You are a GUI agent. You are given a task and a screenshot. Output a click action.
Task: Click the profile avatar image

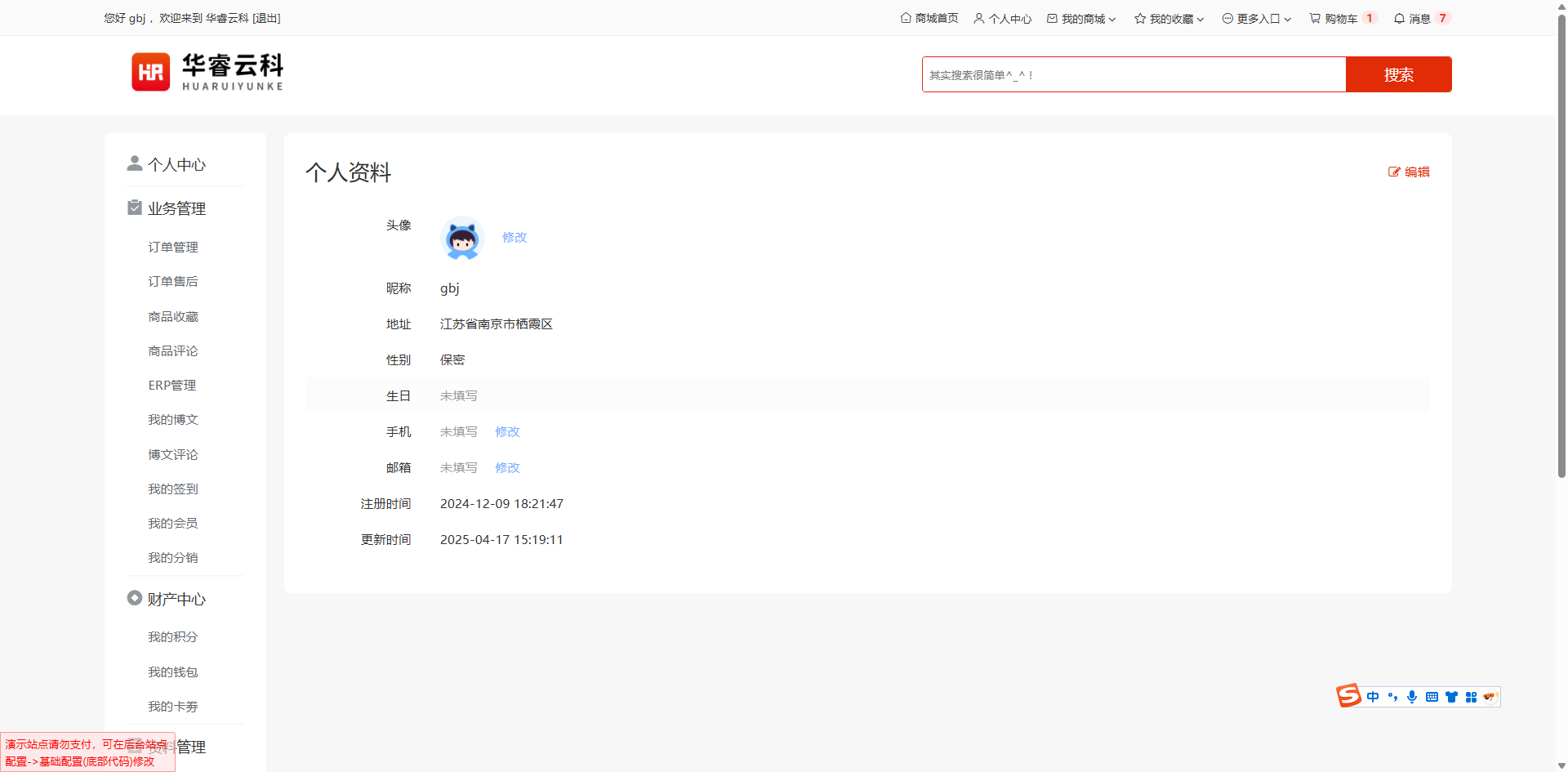(x=462, y=238)
